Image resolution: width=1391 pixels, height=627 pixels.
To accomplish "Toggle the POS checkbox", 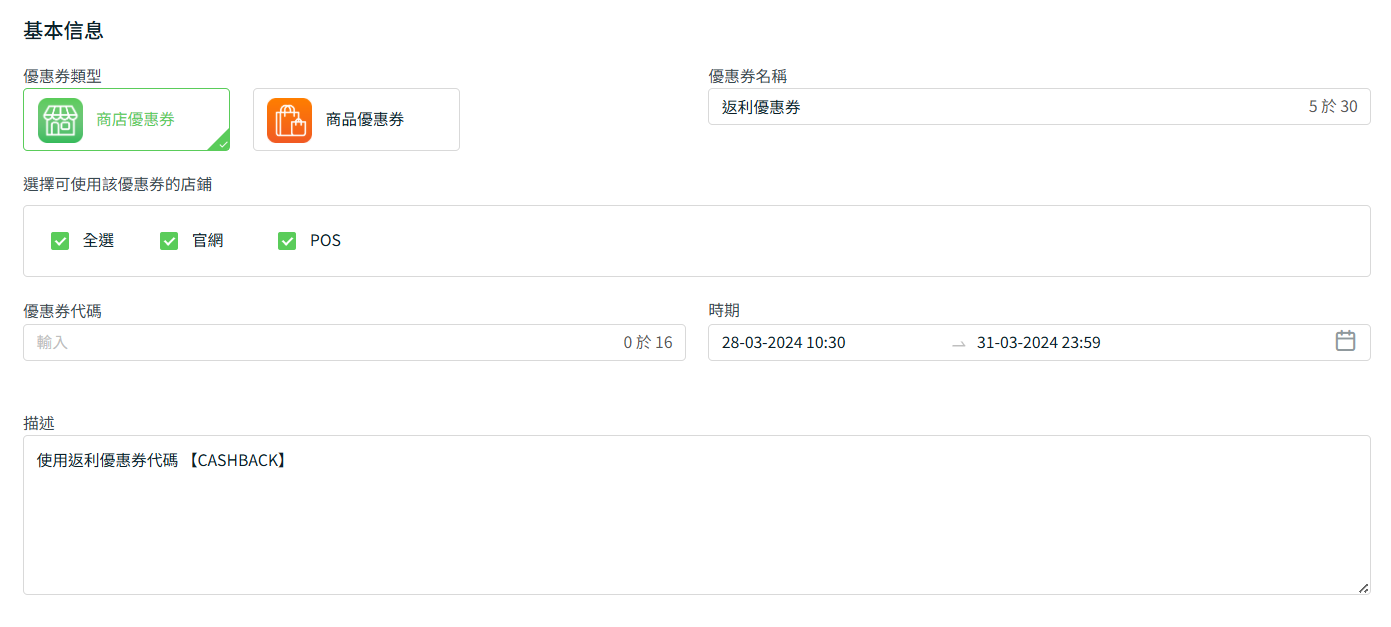I will point(287,241).
